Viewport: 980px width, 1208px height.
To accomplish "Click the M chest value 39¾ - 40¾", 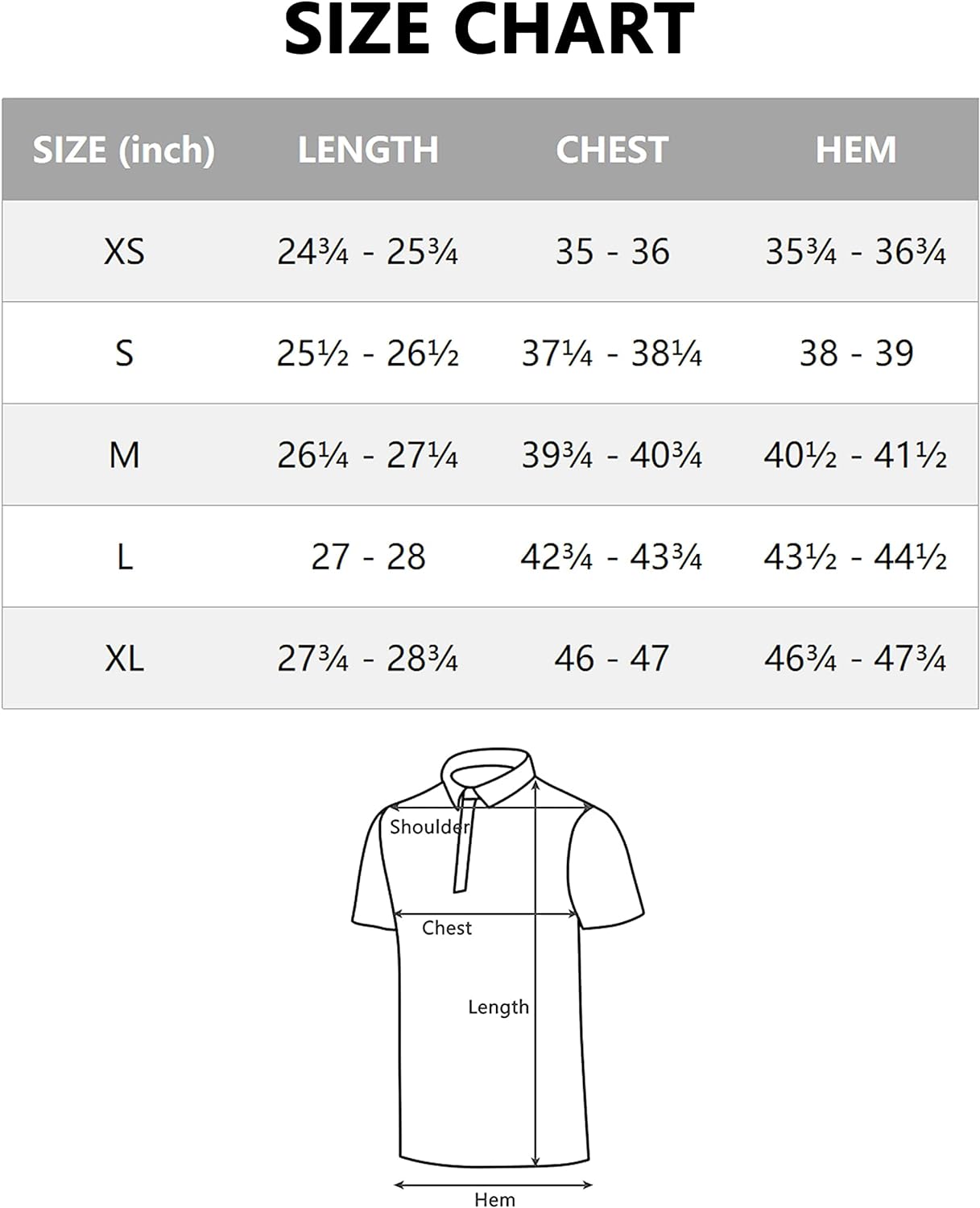I will click(x=612, y=455).
